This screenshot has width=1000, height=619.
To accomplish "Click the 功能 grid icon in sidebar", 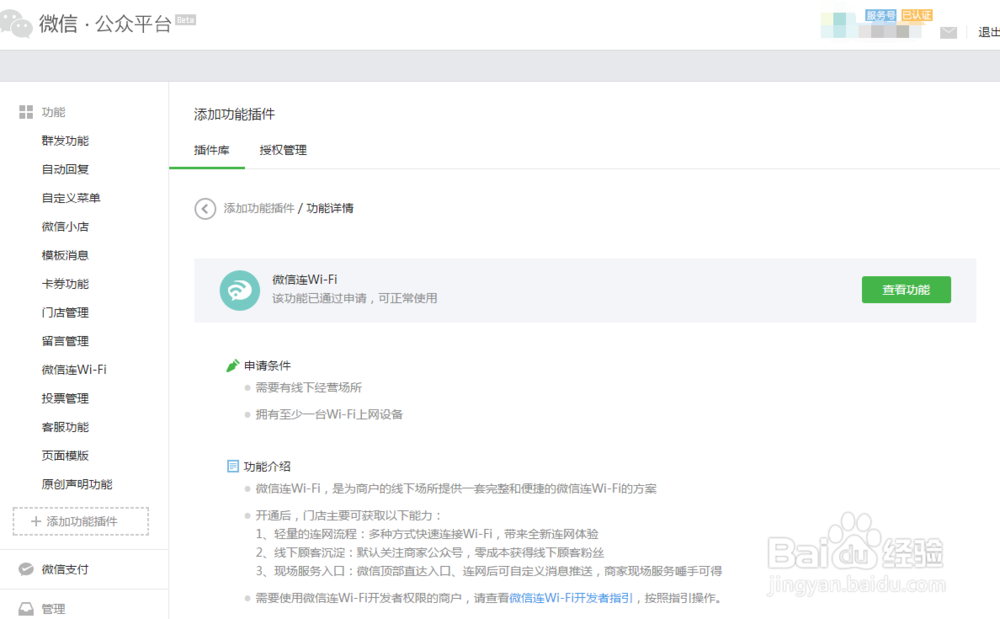I will (26, 112).
